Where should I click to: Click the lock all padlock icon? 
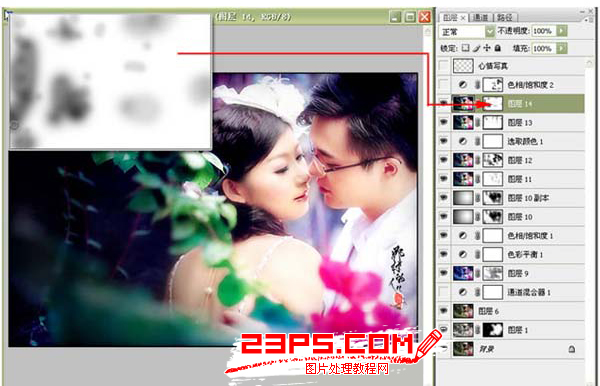[497, 48]
